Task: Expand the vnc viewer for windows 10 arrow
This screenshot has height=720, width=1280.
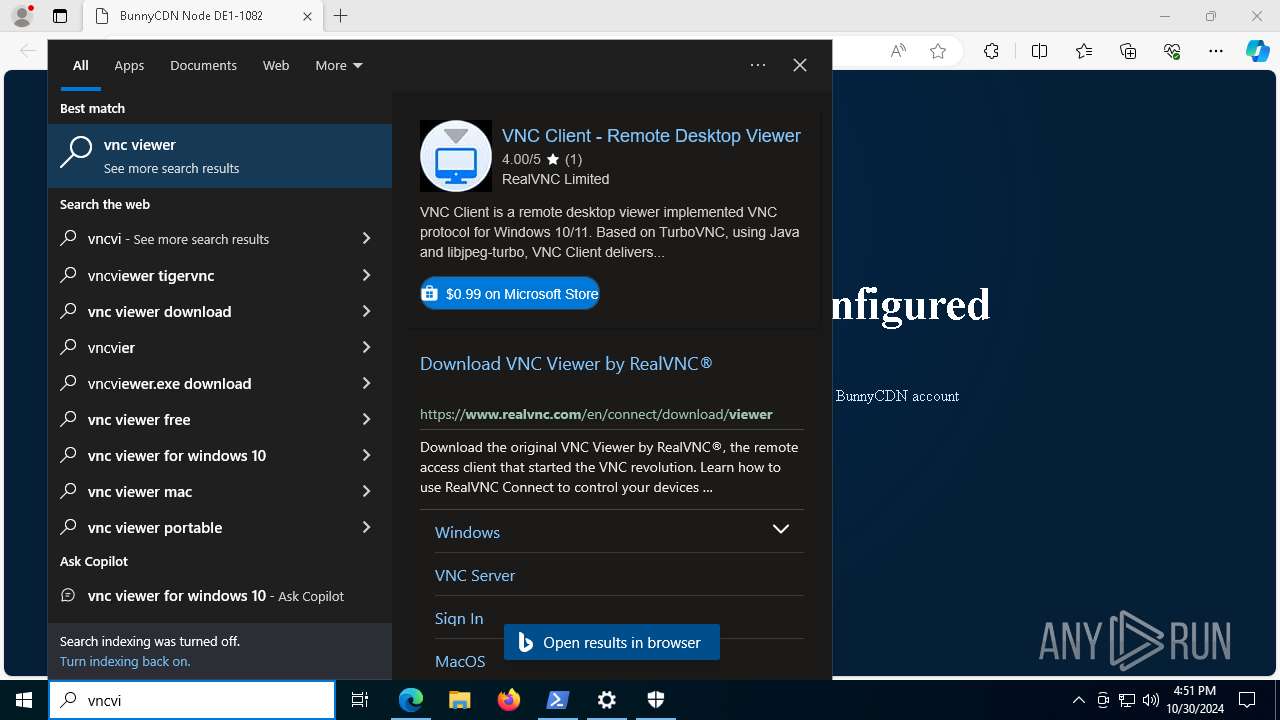Action: click(x=366, y=455)
